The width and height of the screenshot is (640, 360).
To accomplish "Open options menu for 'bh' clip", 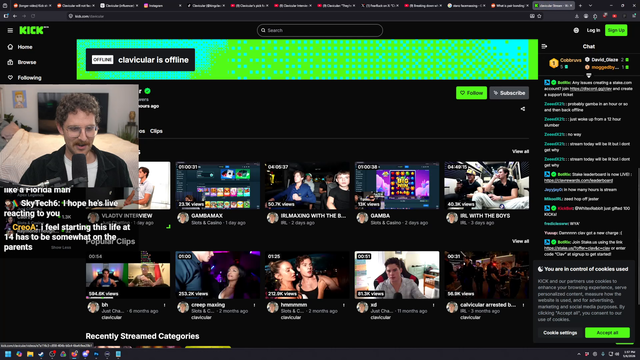I will click(x=164, y=305).
